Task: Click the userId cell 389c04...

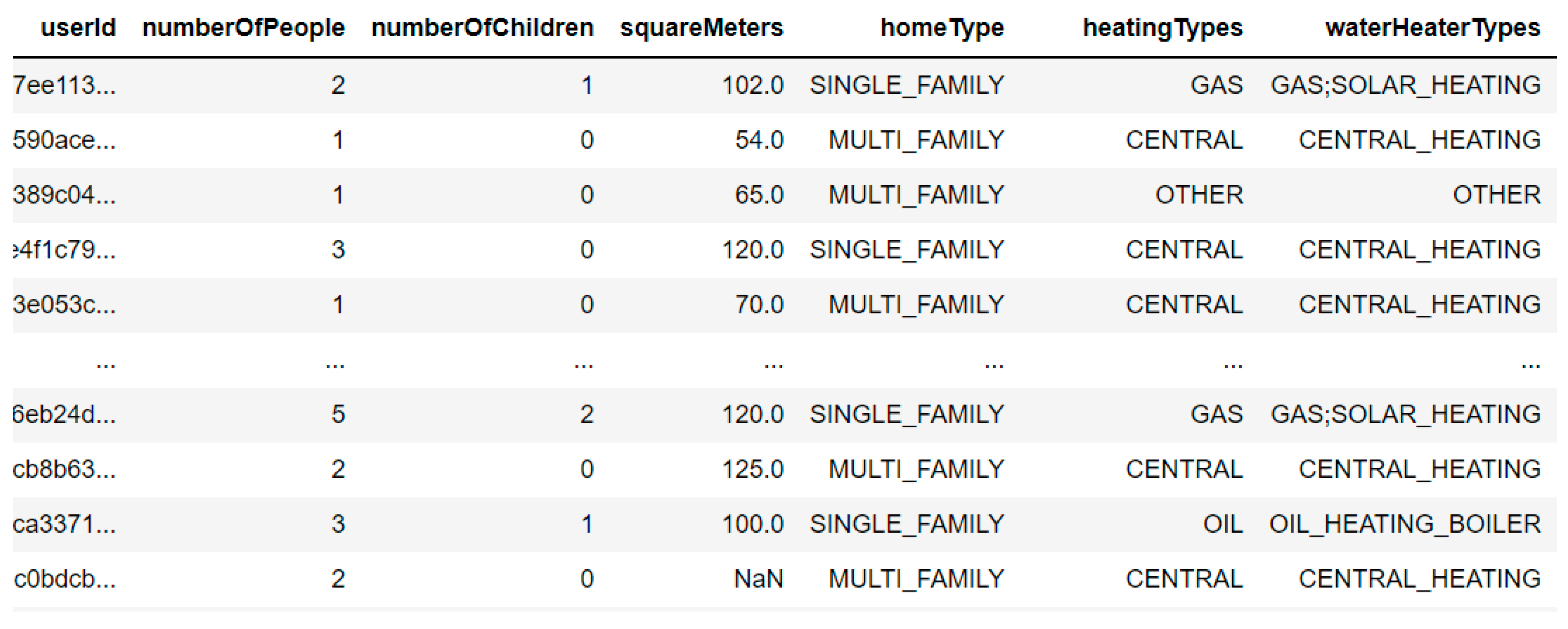Action: pos(64,195)
